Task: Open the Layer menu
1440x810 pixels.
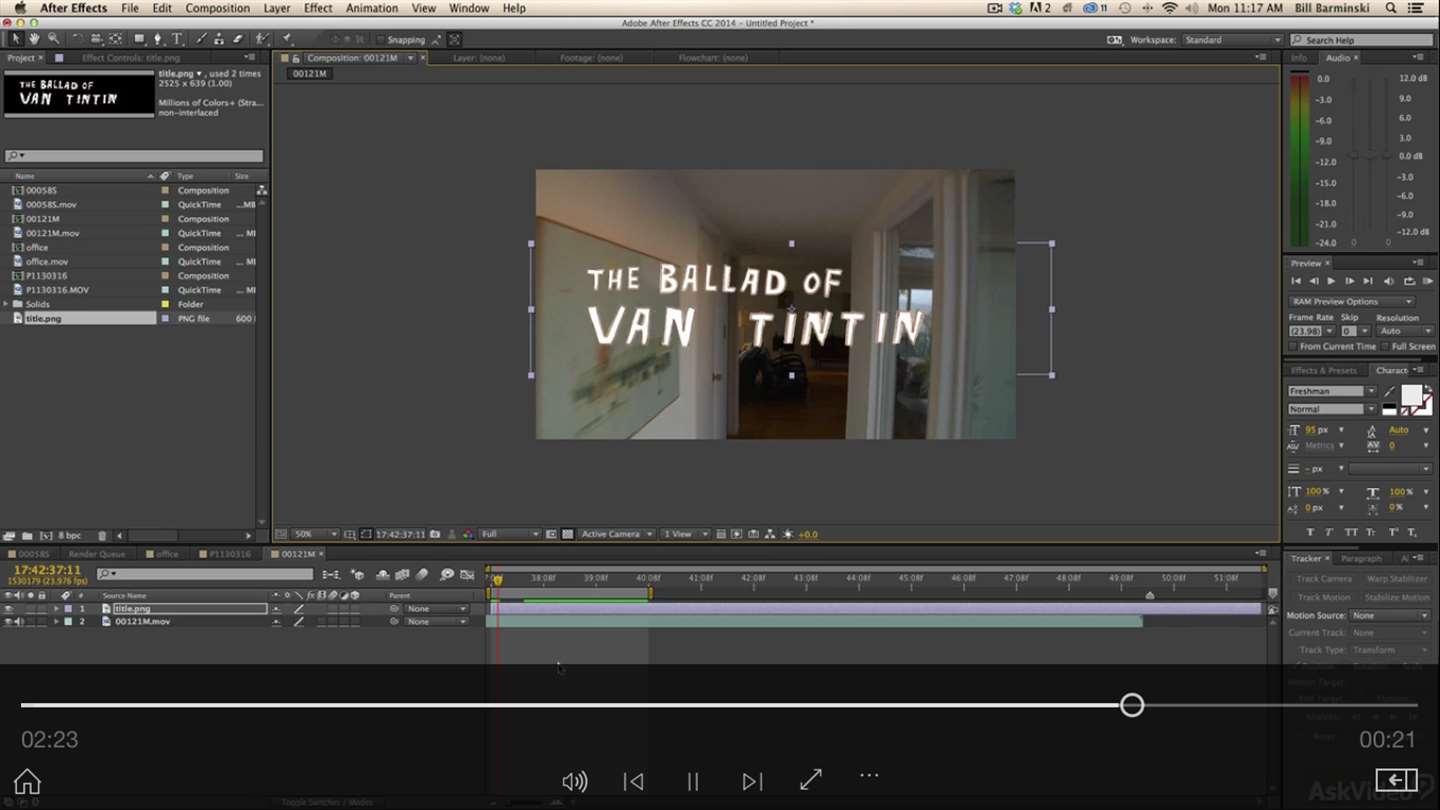Action: pos(277,8)
